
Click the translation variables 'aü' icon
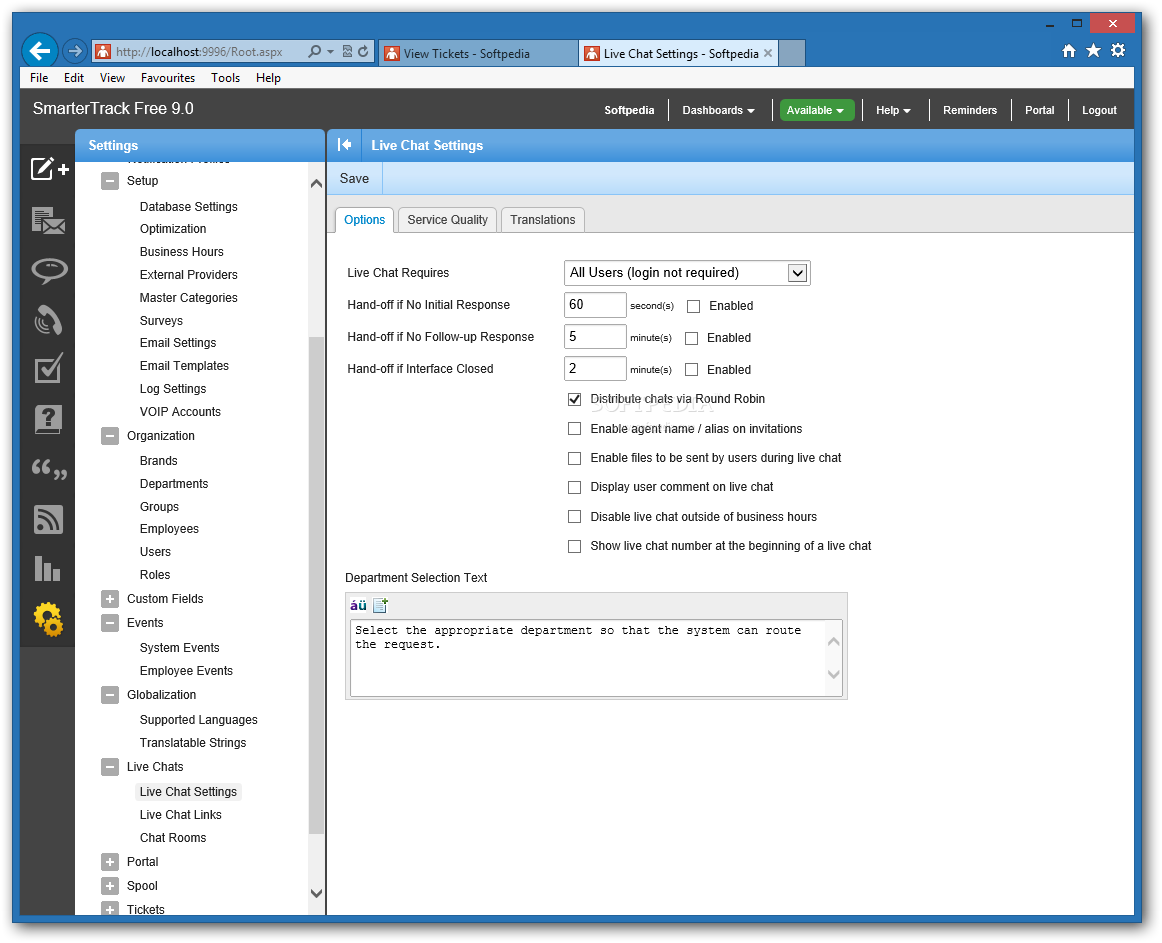click(x=358, y=606)
